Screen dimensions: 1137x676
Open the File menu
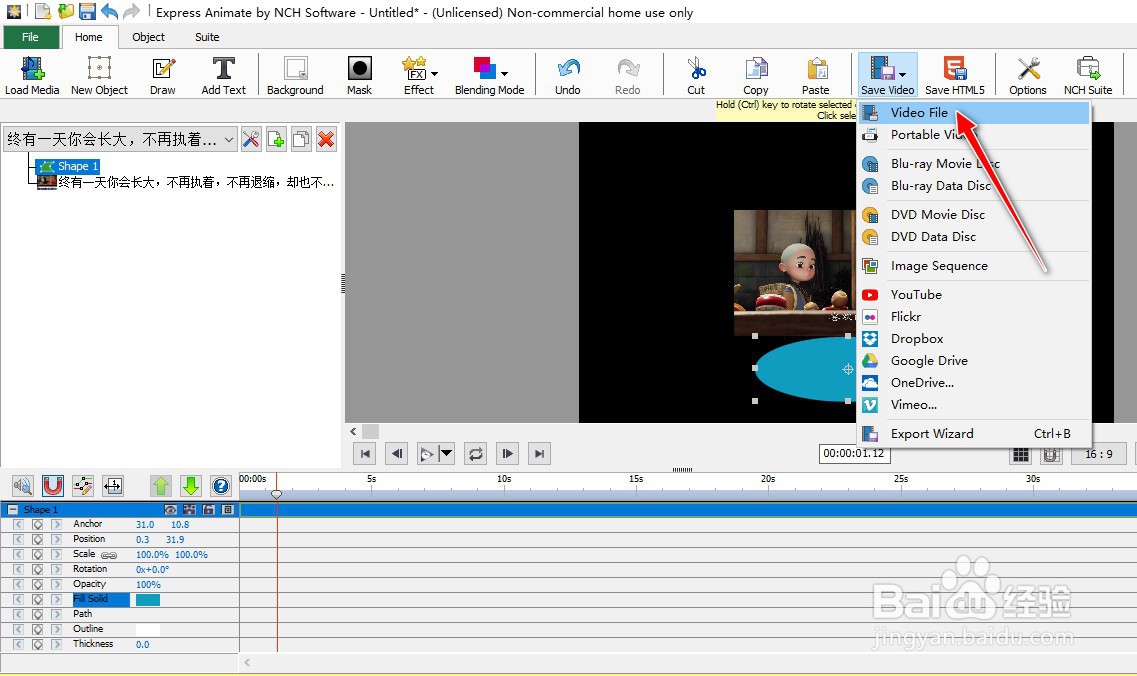point(30,37)
